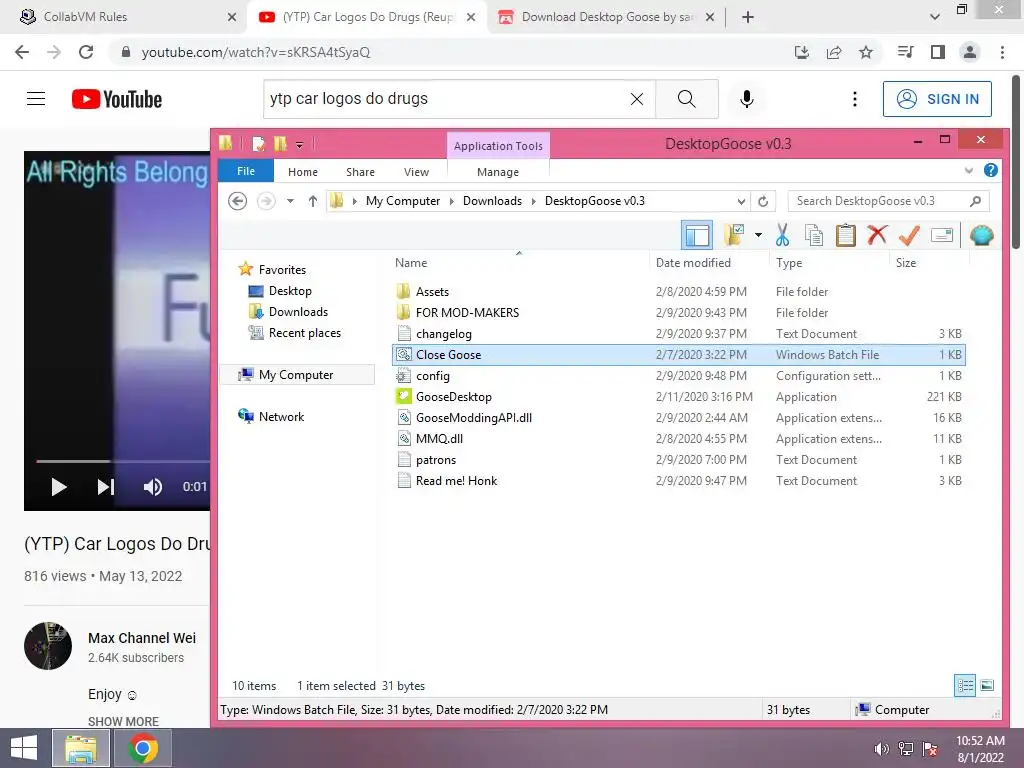This screenshot has height=768, width=1024.
Task: Select Recent places in Favorites
Action: pyautogui.click(x=304, y=332)
